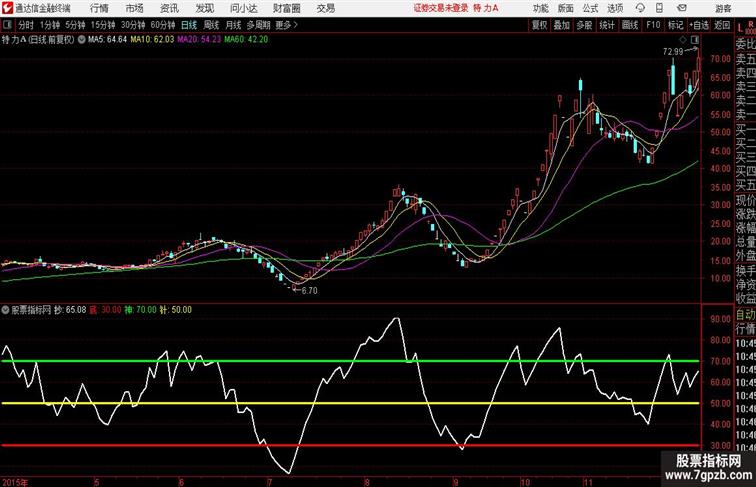Open the 市场 menu
Image resolution: width=756 pixels, height=487 pixels.
134,8
